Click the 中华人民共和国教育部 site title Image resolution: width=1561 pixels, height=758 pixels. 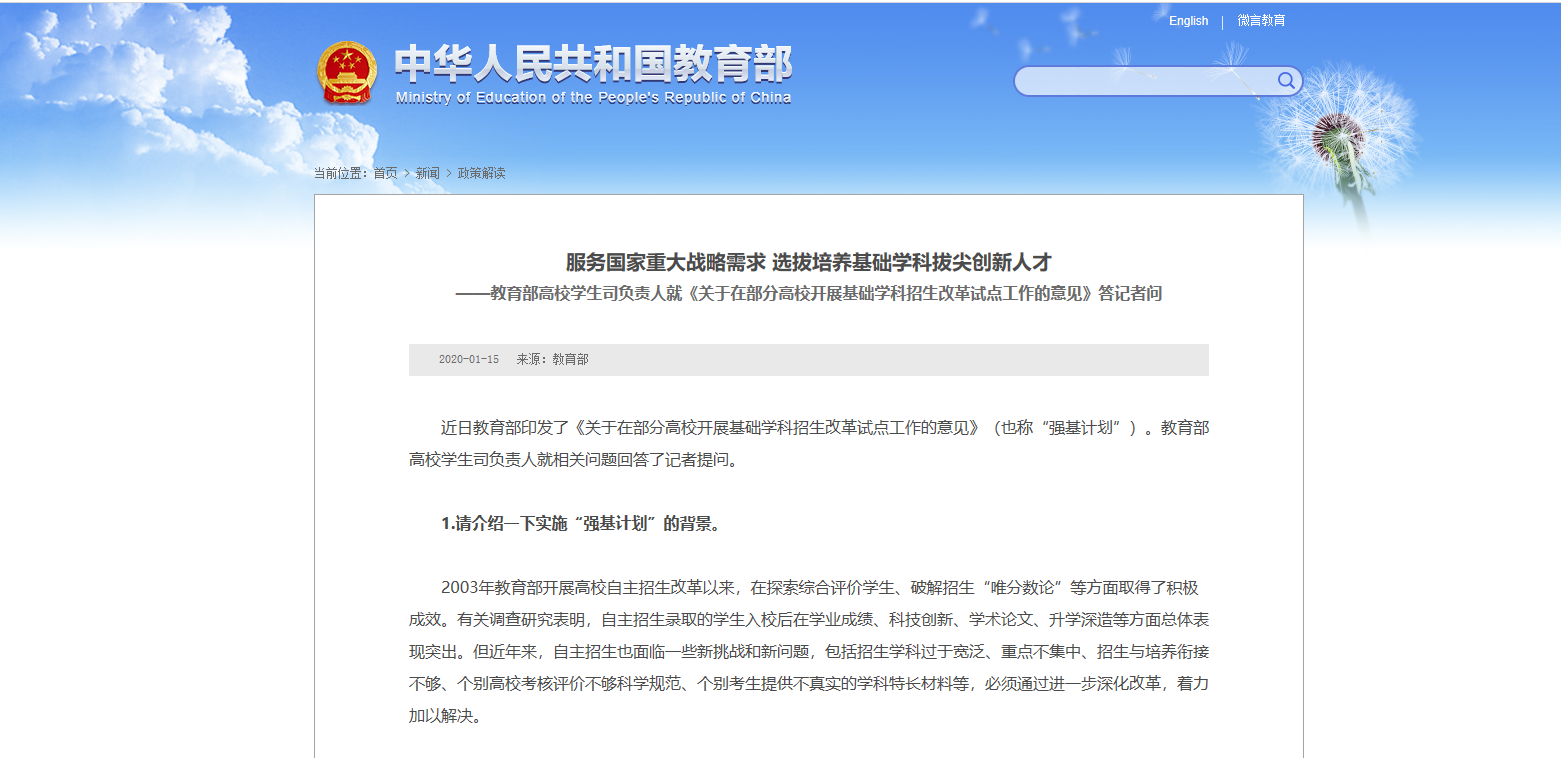click(593, 65)
